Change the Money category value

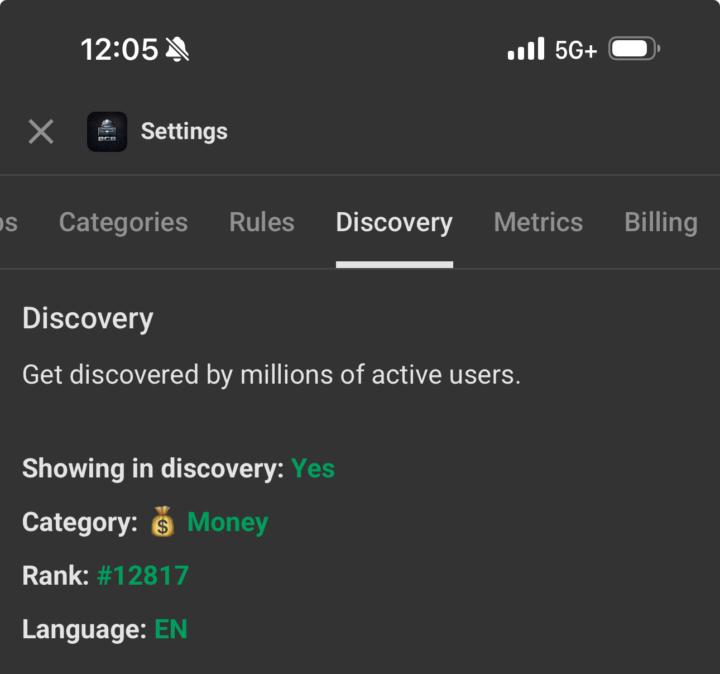pyautogui.click(x=228, y=522)
